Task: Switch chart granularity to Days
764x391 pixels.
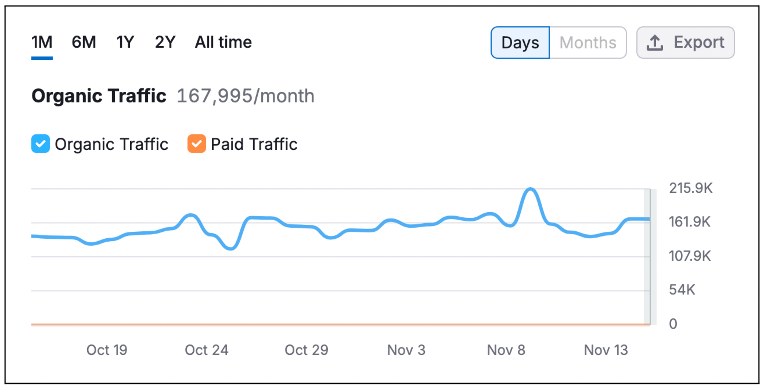Action: click(x=520, y=43)
